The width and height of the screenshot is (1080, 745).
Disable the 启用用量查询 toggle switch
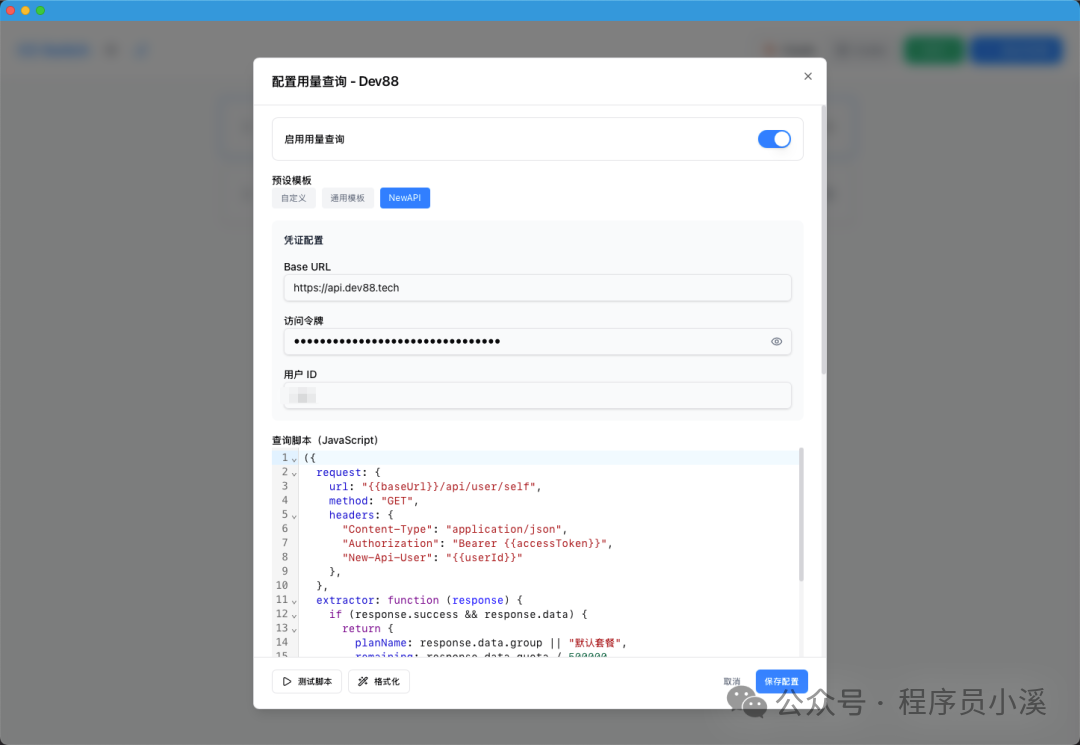(x=774, y=139)
